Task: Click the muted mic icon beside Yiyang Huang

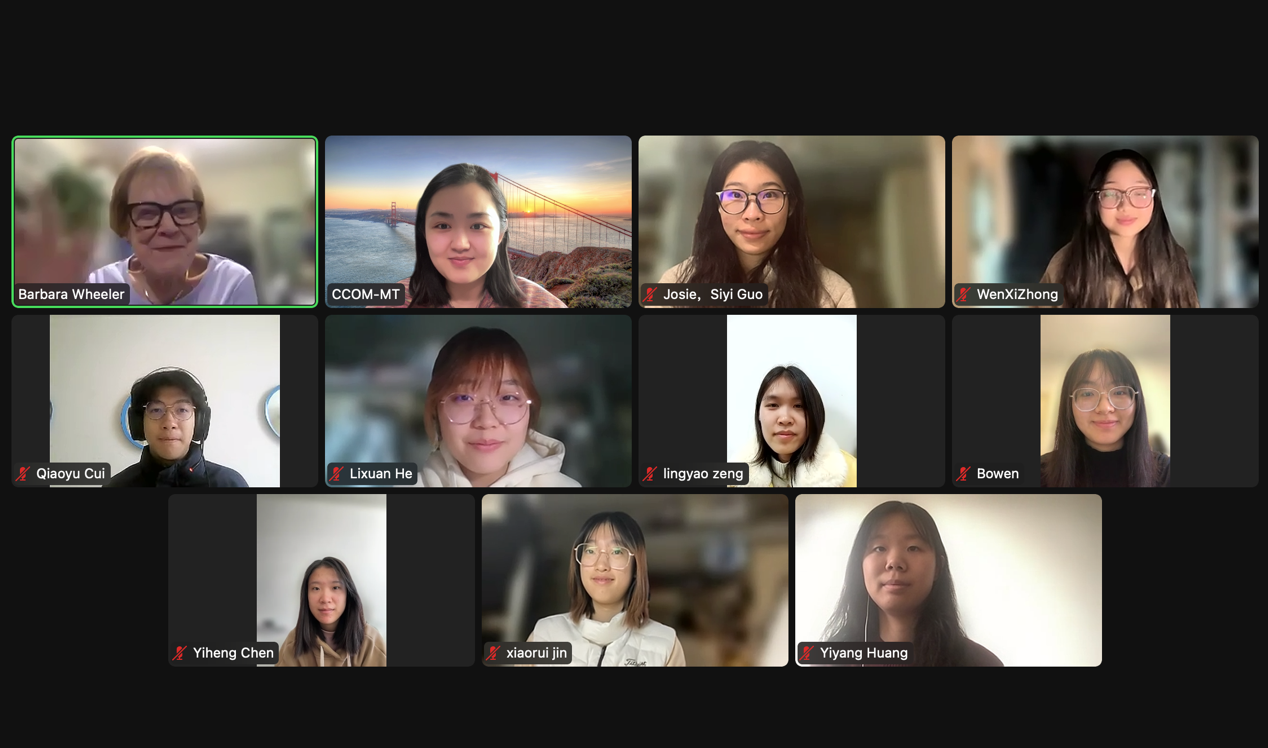Action: coord(808,652)
